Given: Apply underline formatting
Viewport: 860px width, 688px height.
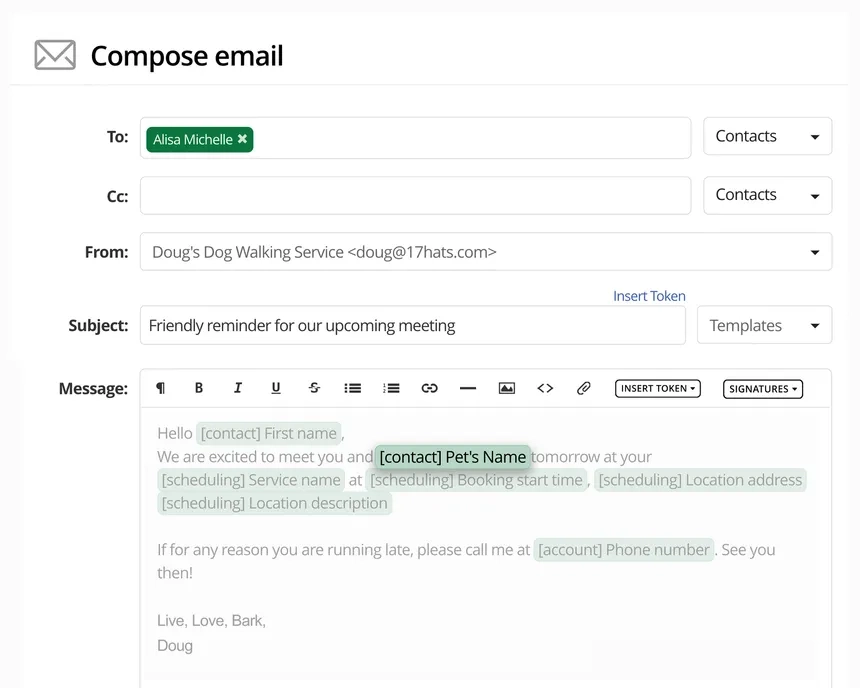Looking at the screenshot, I should (276, 388).
